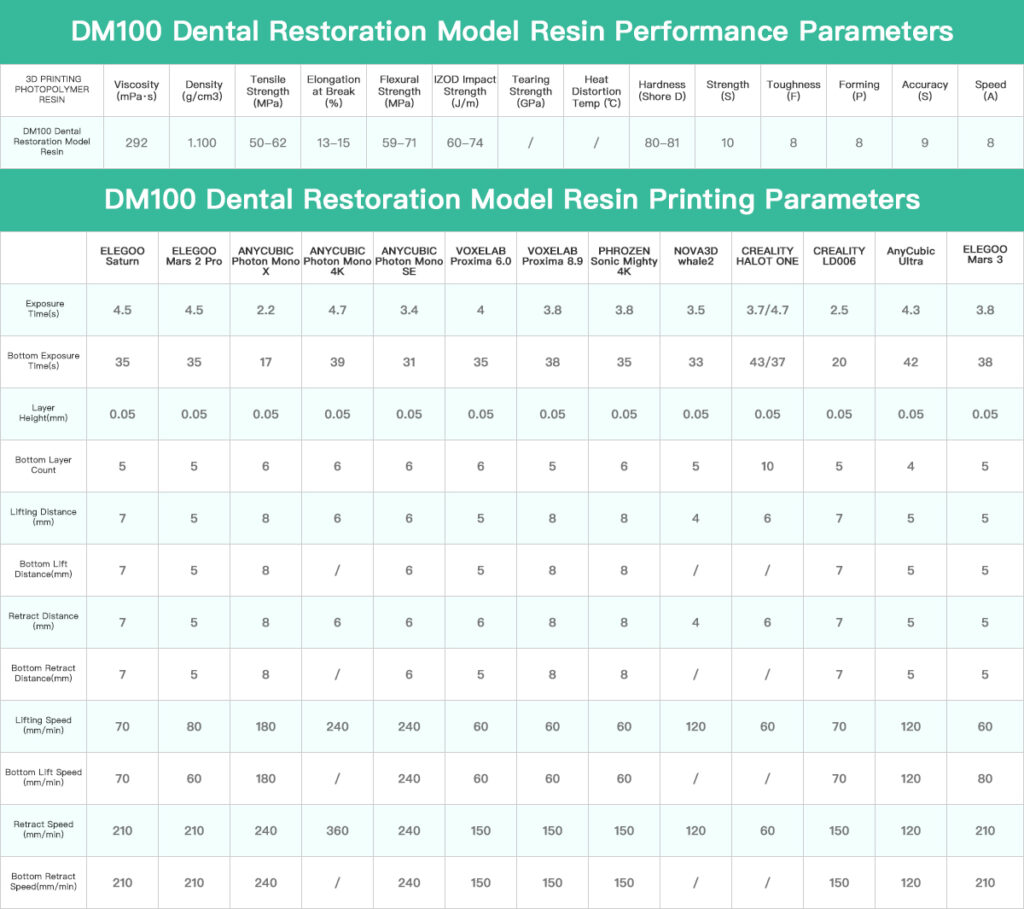This screenshot has height=909, width=1024.
Task: Click the ELEGOO Mars 2 Pro header
Action: click(194, 256)
